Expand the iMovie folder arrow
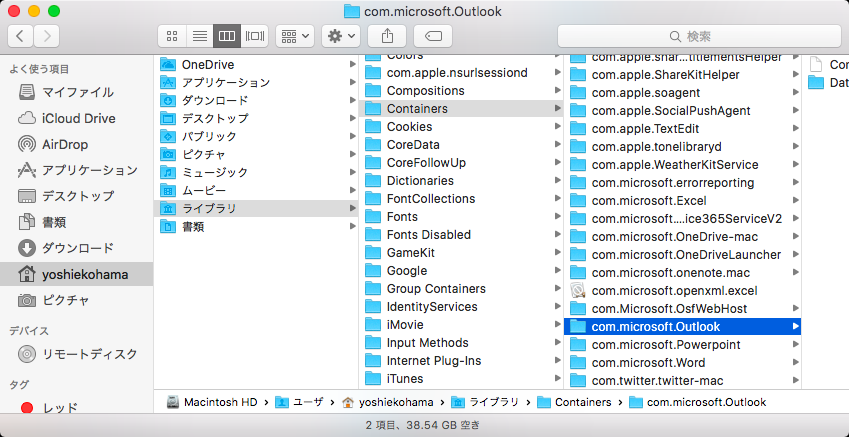Screen dimensions: 849x437 (x=558, y=324)
